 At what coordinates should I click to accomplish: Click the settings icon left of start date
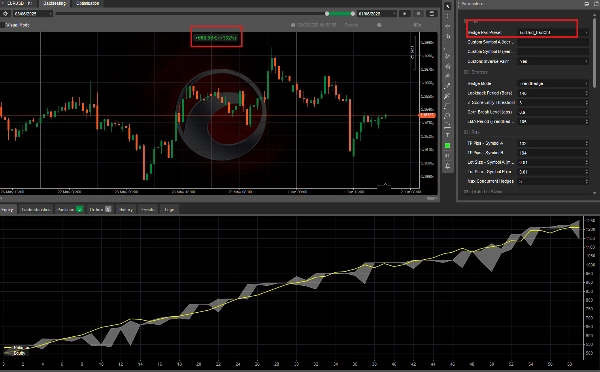pyautogui.click(x=5, y=14)
